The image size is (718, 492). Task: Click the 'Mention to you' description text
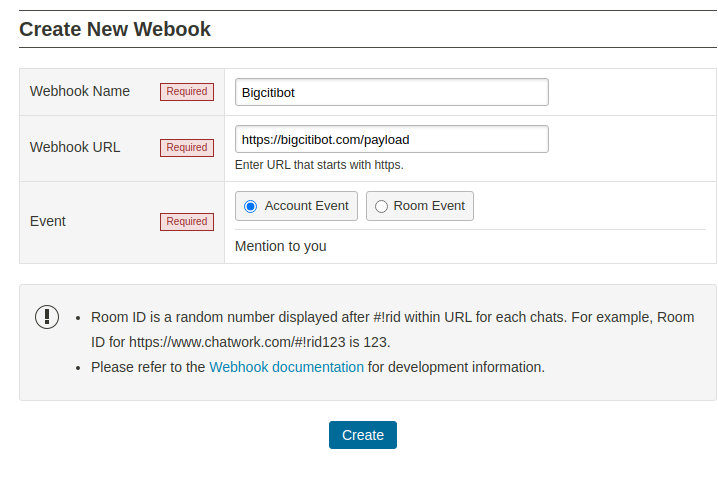point(280,246)
